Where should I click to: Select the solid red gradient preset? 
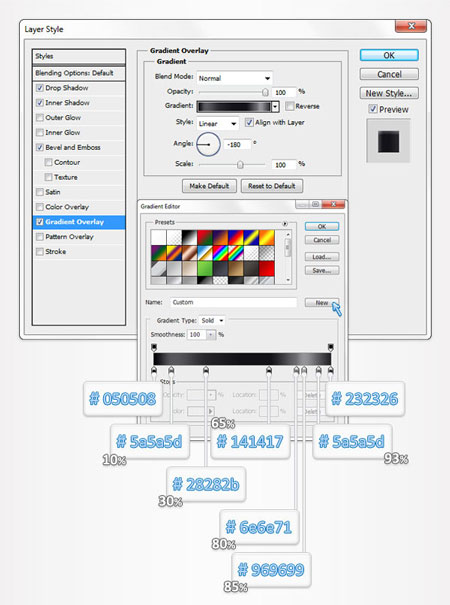[267, 269]
